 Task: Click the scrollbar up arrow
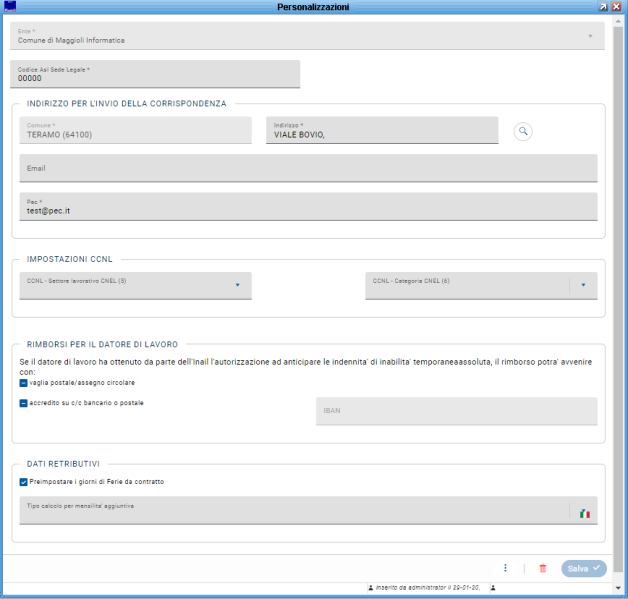tap(618, 21)
